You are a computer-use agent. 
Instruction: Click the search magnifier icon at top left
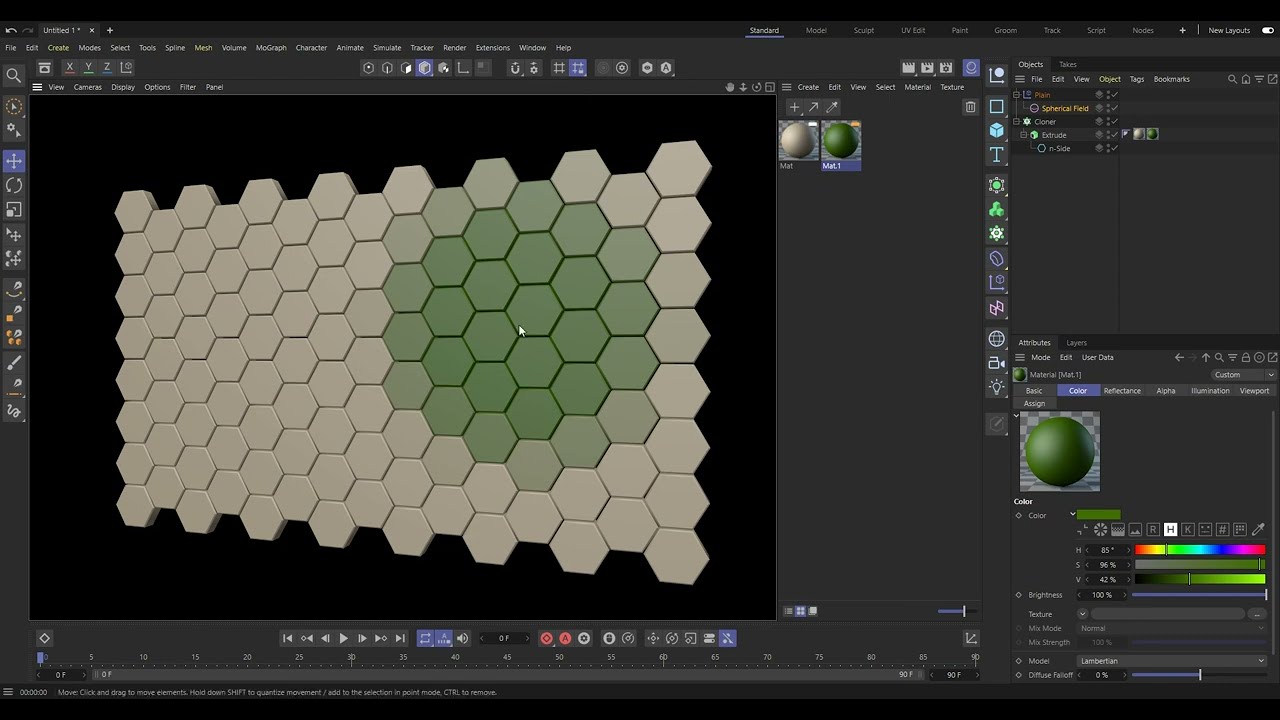click(14, 75)
